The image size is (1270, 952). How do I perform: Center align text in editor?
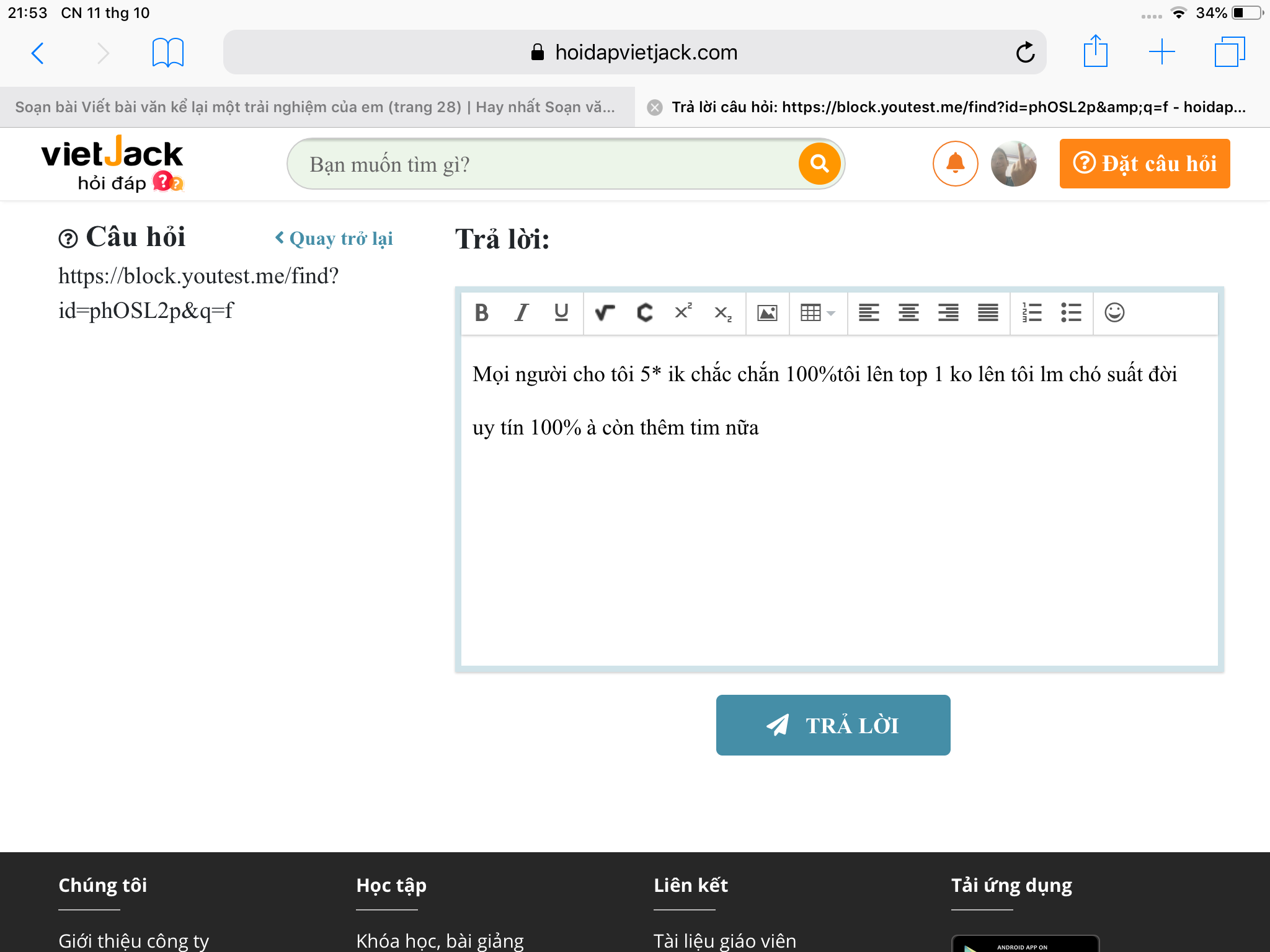908,312
